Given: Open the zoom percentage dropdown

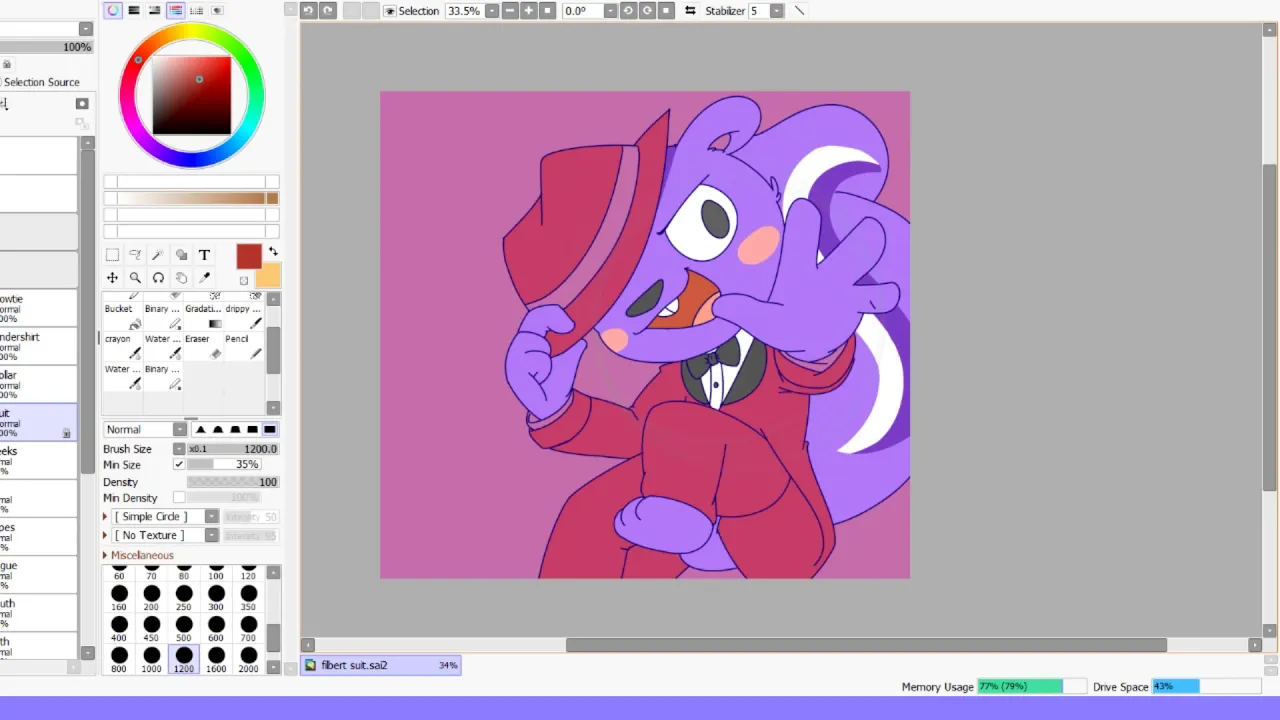Looking at the screenshot, I should tap(492, 11).
